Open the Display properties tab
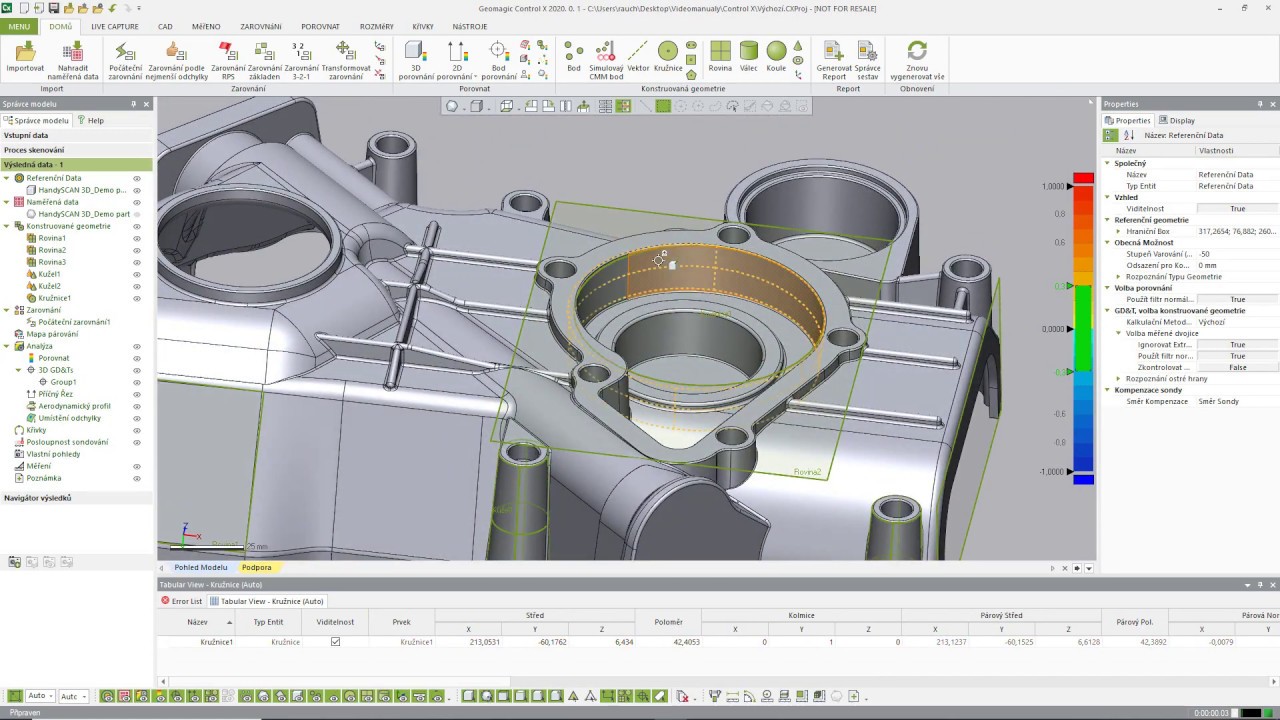Screen dimensions: 1280x720 pos(1177,120)
